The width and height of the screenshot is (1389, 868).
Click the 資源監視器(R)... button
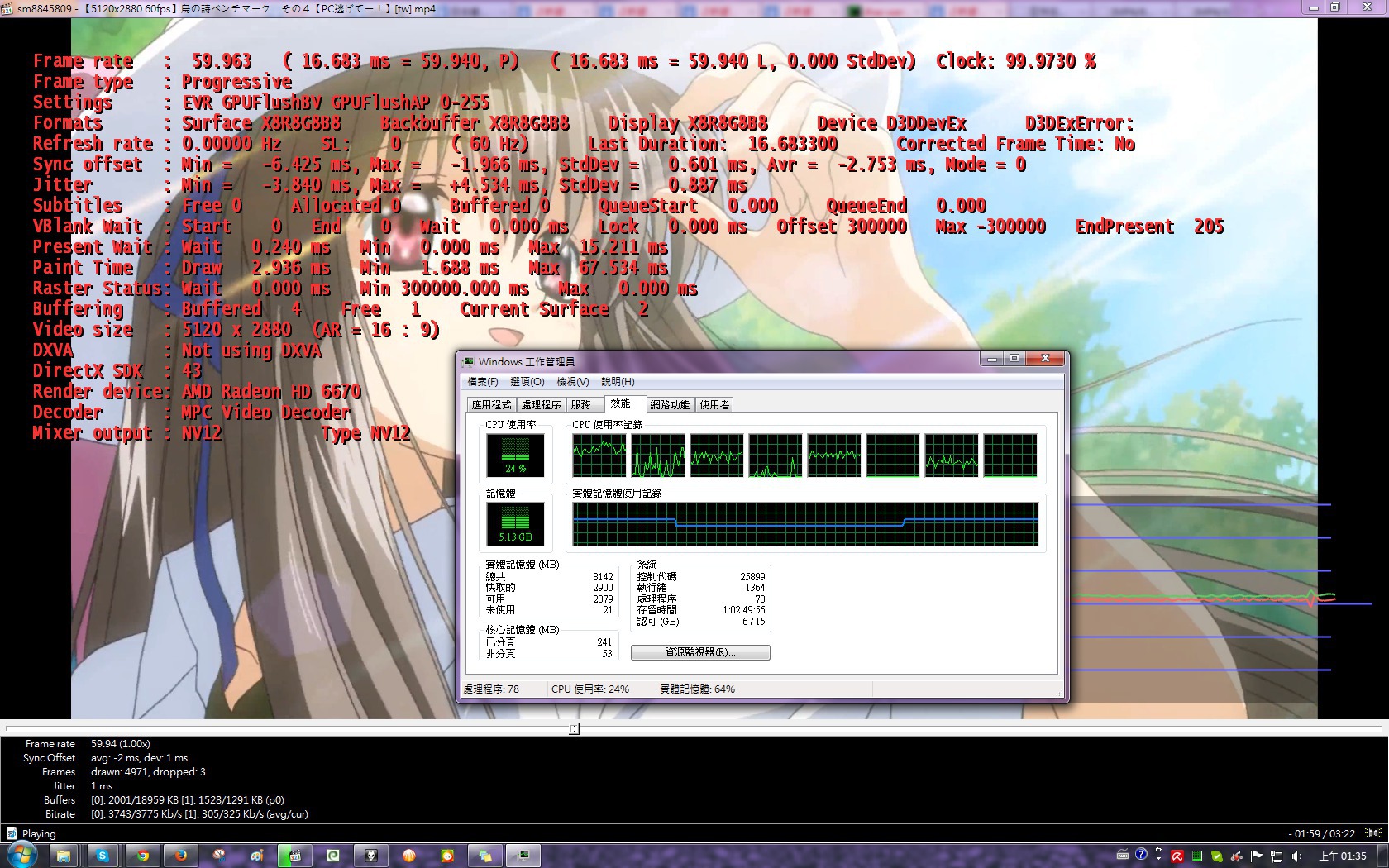click(x=700, y=652)
